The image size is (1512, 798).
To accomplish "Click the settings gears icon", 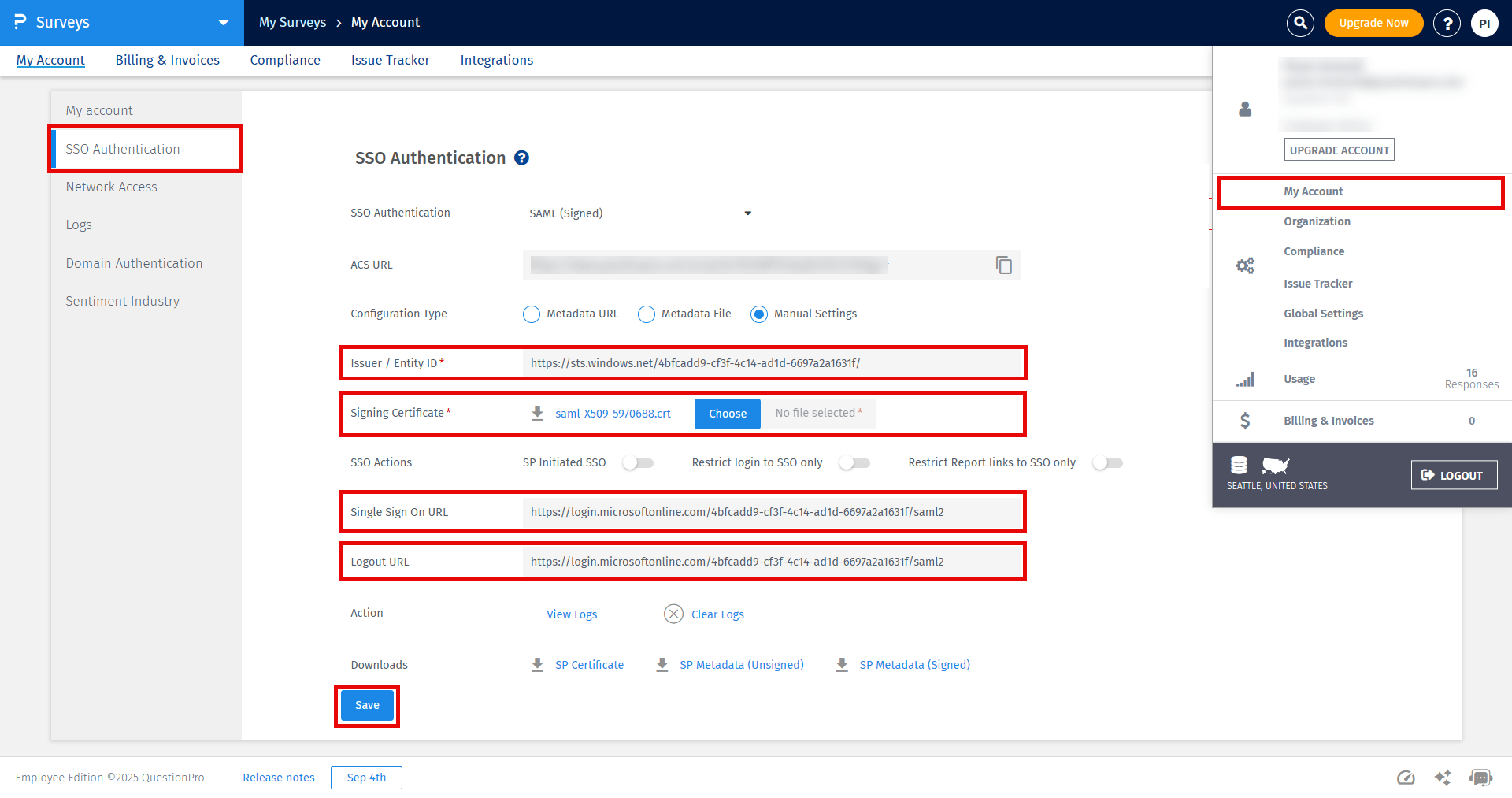I will 1245,266.
